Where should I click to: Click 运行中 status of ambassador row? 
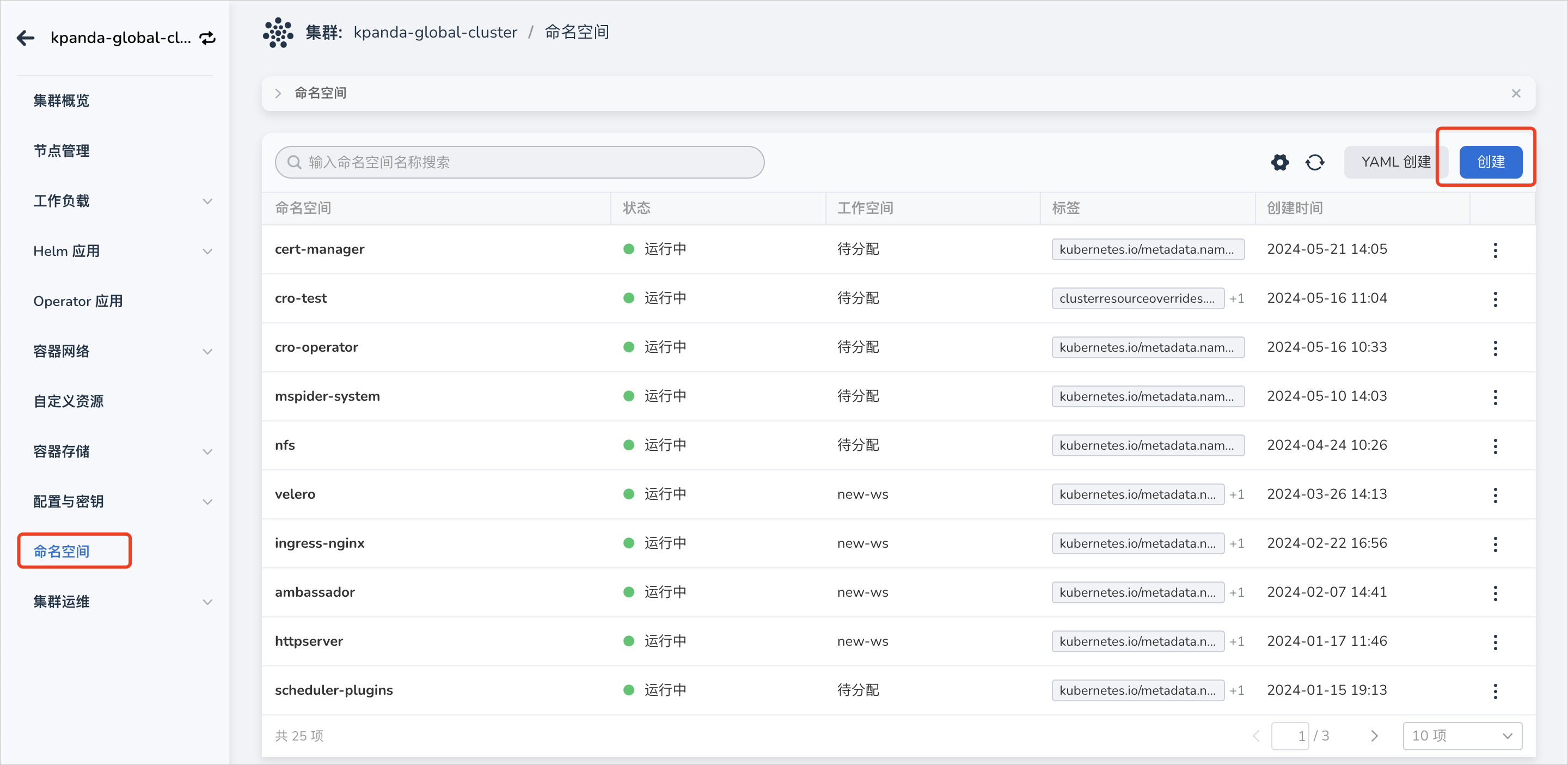pos(665,593)
